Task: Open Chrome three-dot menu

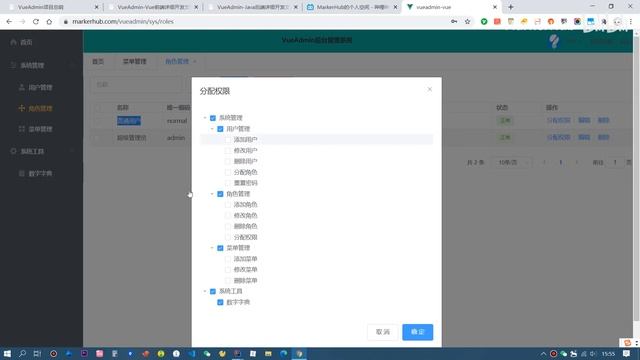Action: tap(631, 22)
